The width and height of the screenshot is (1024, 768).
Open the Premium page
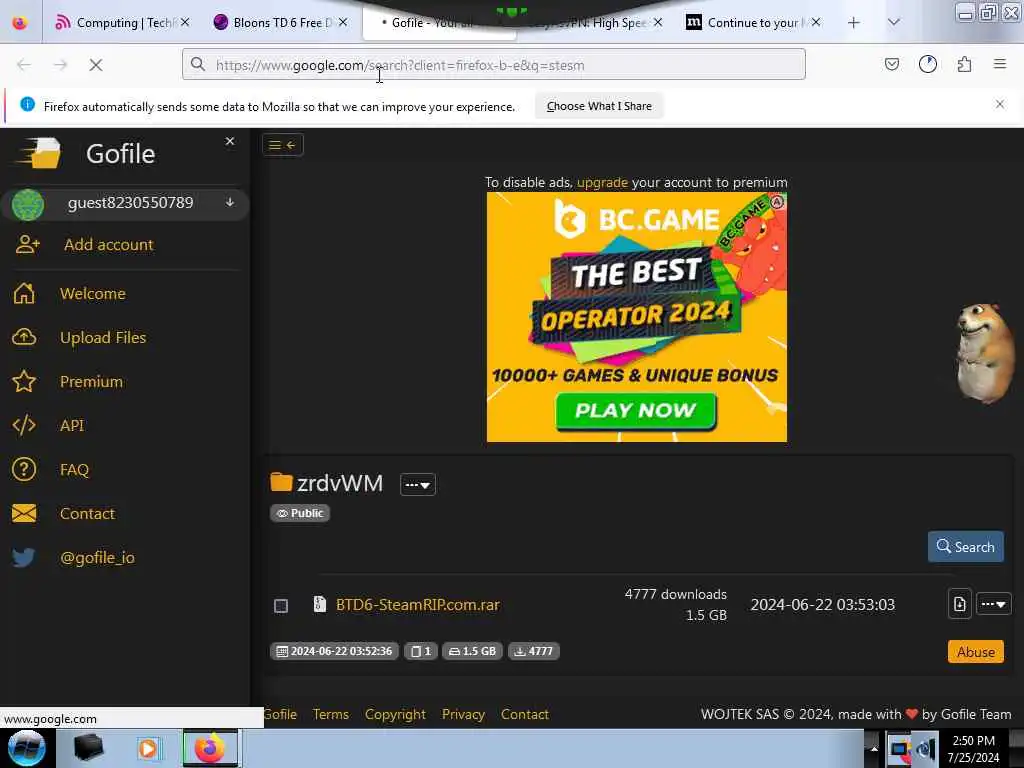[91, 381]
